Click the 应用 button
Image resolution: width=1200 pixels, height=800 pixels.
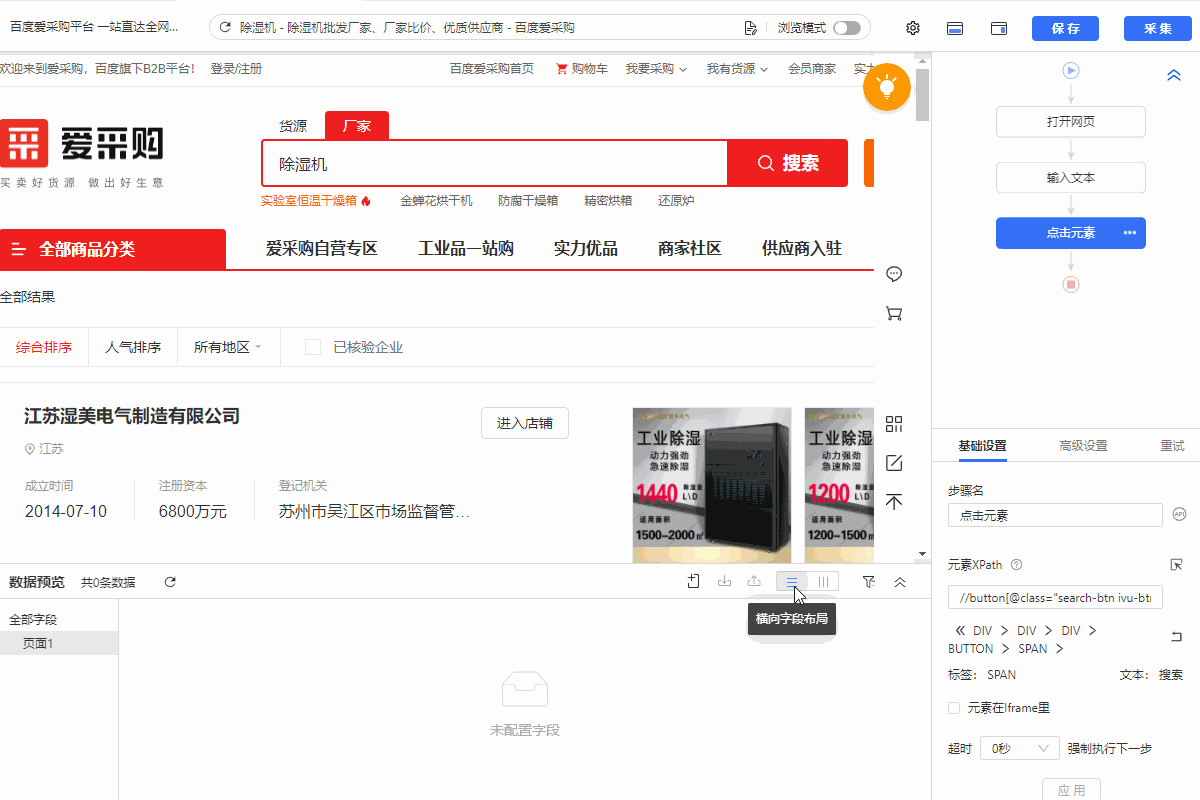coord(1071,790)
